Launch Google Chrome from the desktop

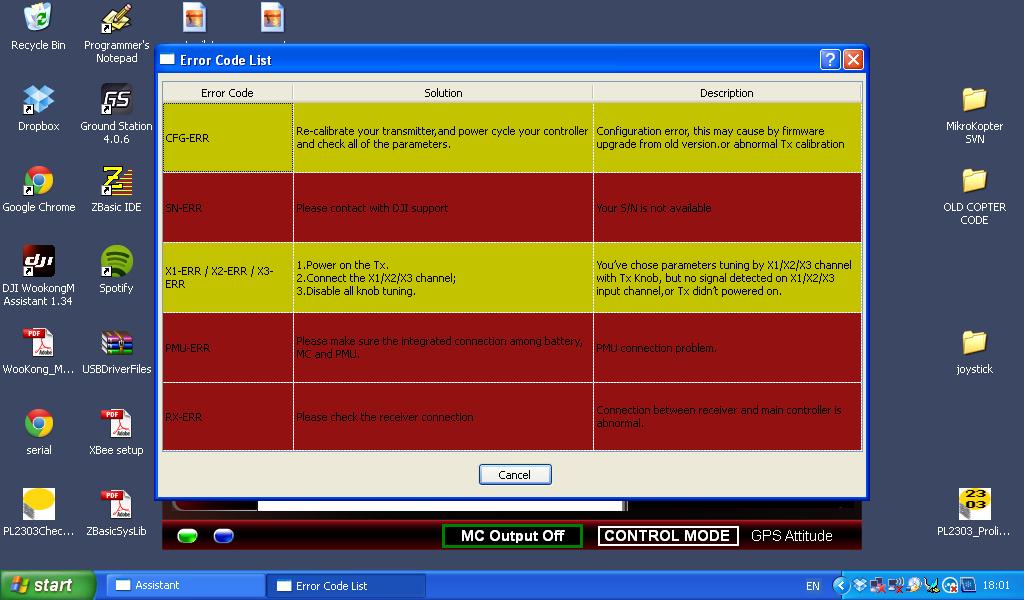pyautogui.click(x=38, y=182)
